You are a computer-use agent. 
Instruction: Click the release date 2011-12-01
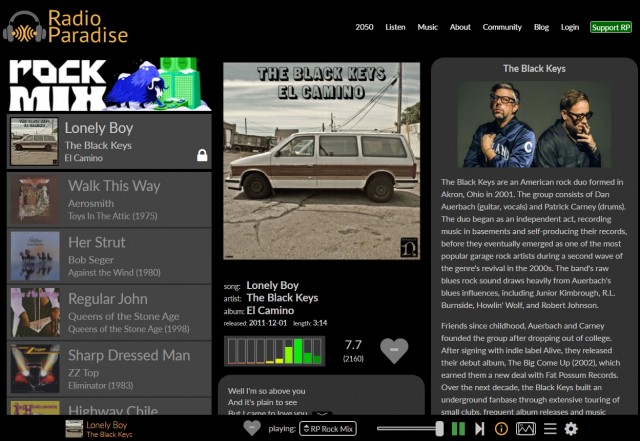(268, 323)
